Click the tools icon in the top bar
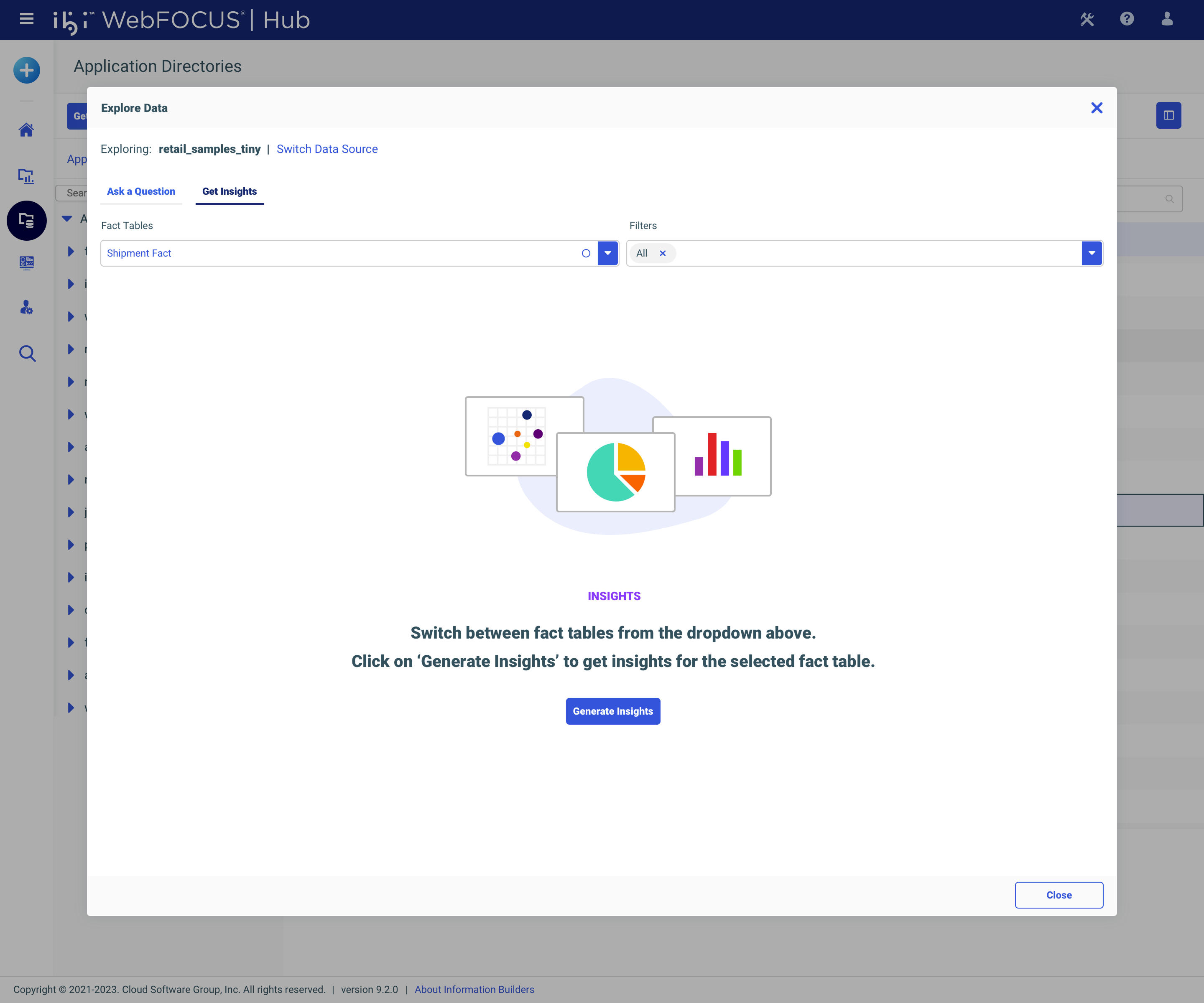The image size is (1204, 1003). coord(1087,20)
